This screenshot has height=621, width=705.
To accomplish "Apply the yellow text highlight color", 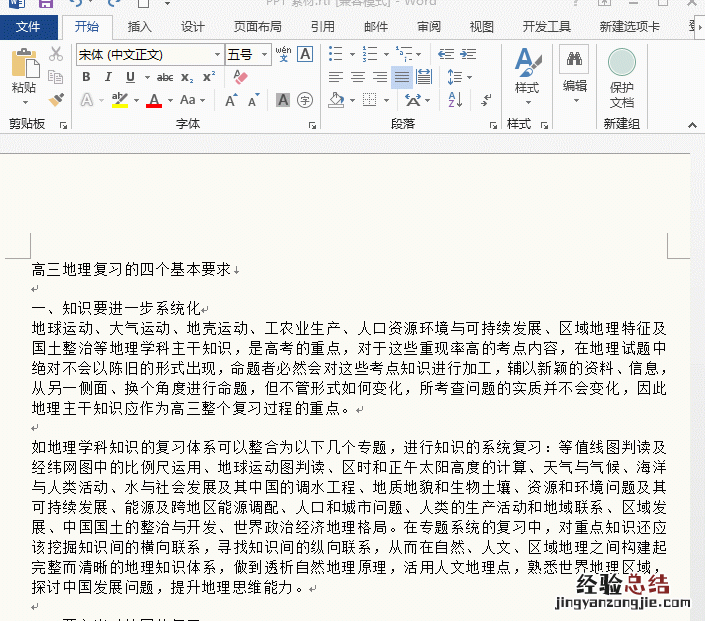I will [119, 100].
